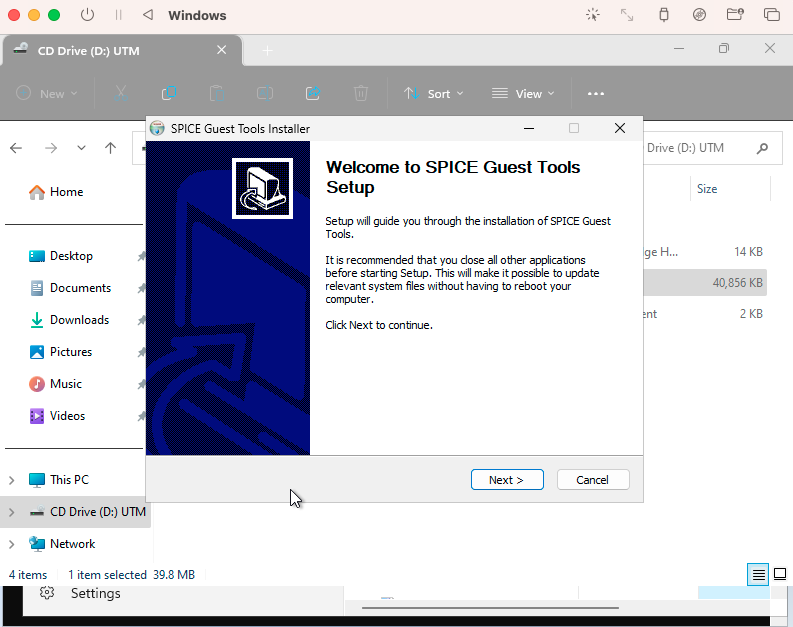Viewport: 793px width, 627px height.
Task: Click the UTM shared folder icon
Action: [735, 15]
